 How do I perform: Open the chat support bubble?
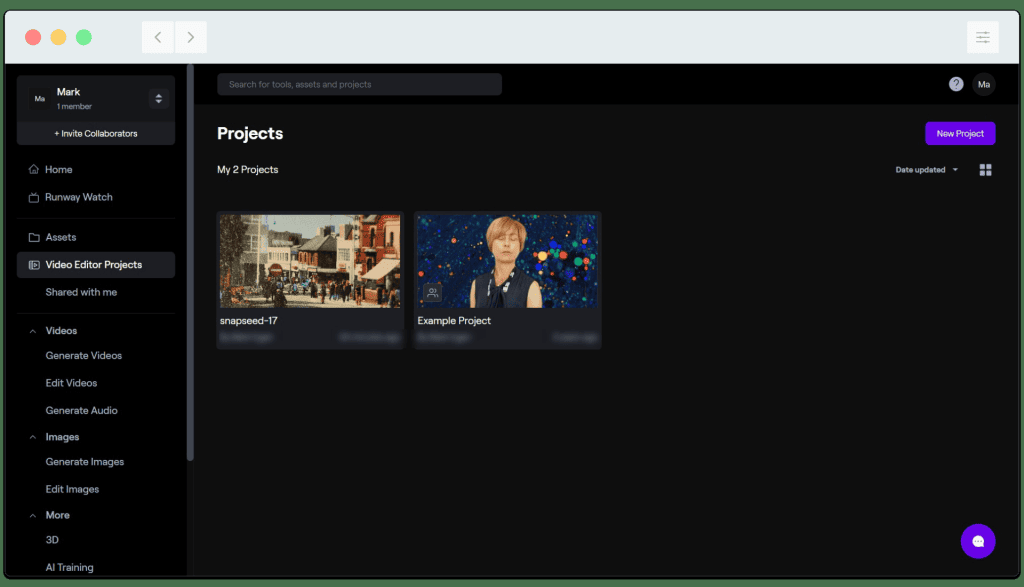coord(978,541)
